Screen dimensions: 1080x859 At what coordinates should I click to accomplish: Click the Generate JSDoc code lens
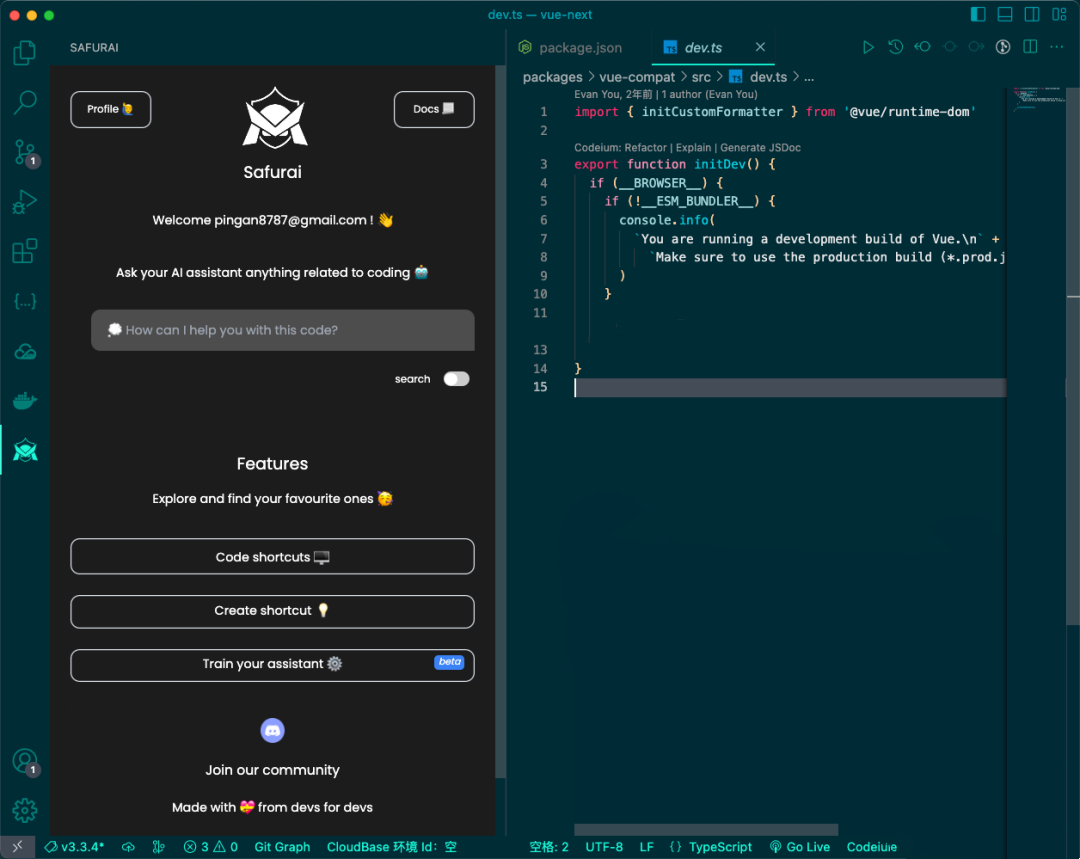coord(760,147)
